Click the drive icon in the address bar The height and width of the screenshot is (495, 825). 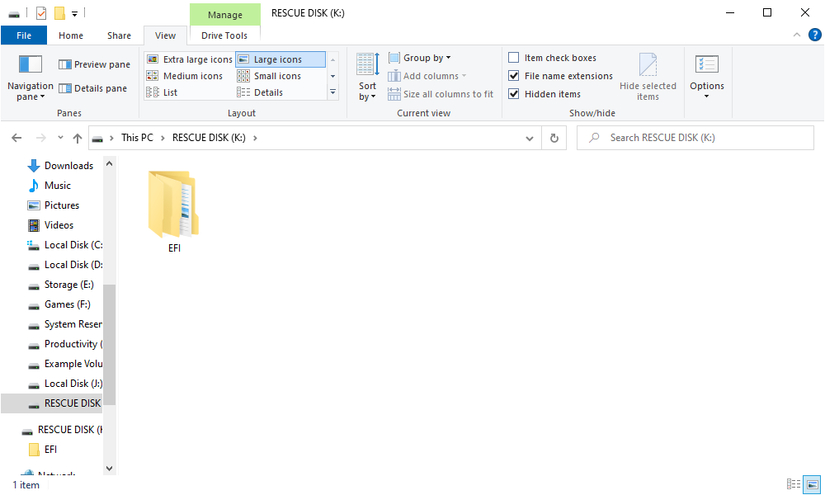(97, 139)
